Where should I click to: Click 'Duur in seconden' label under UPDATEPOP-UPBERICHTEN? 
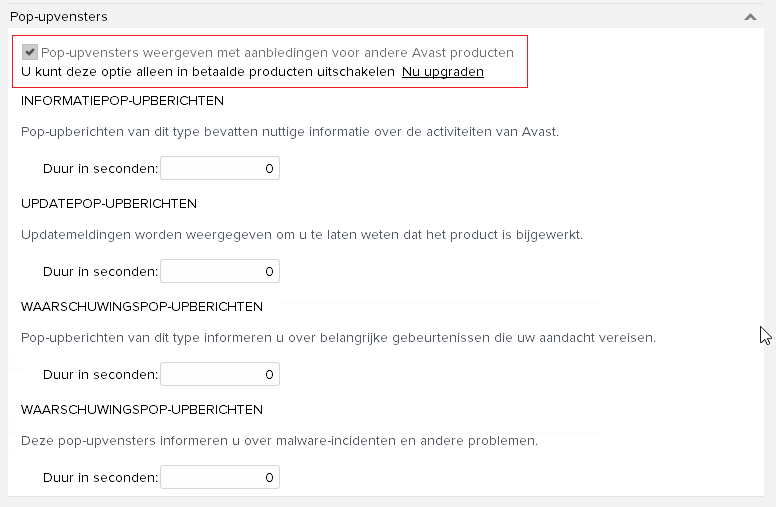point(100,271)
